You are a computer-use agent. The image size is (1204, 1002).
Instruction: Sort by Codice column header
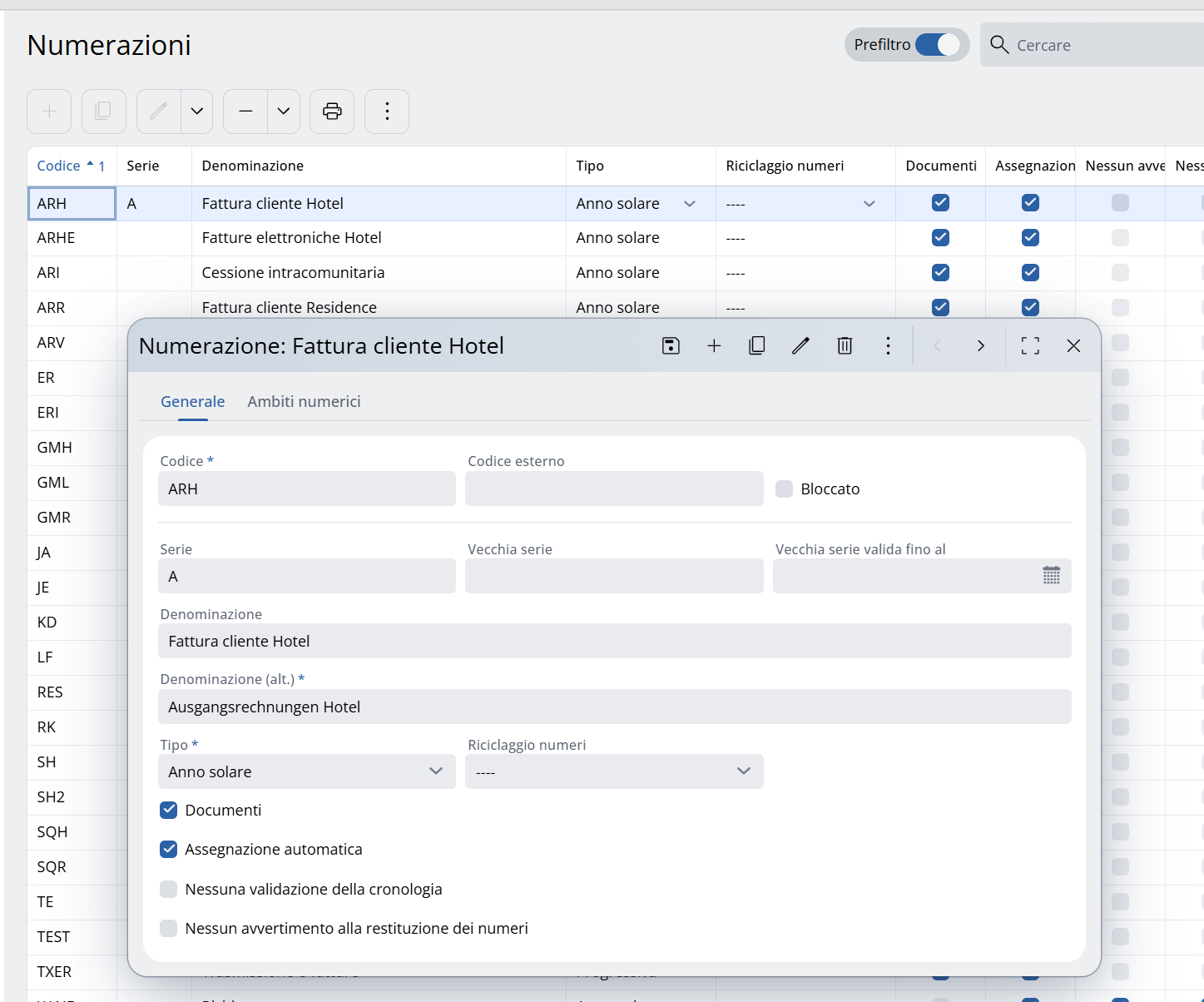point(59,166)
